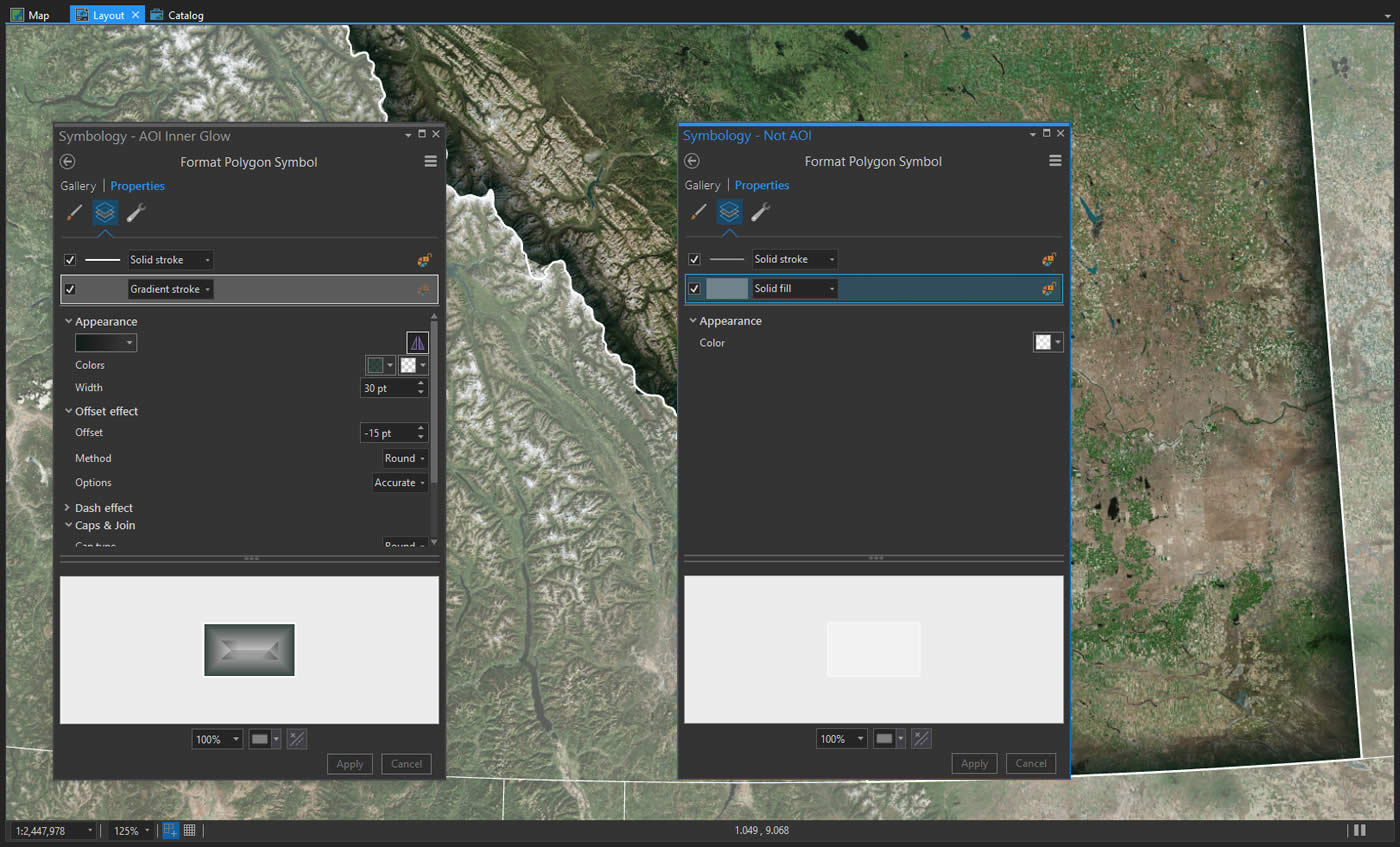
Task: Click attribute mapping icon beside Solid fill
Action: 1048,289
